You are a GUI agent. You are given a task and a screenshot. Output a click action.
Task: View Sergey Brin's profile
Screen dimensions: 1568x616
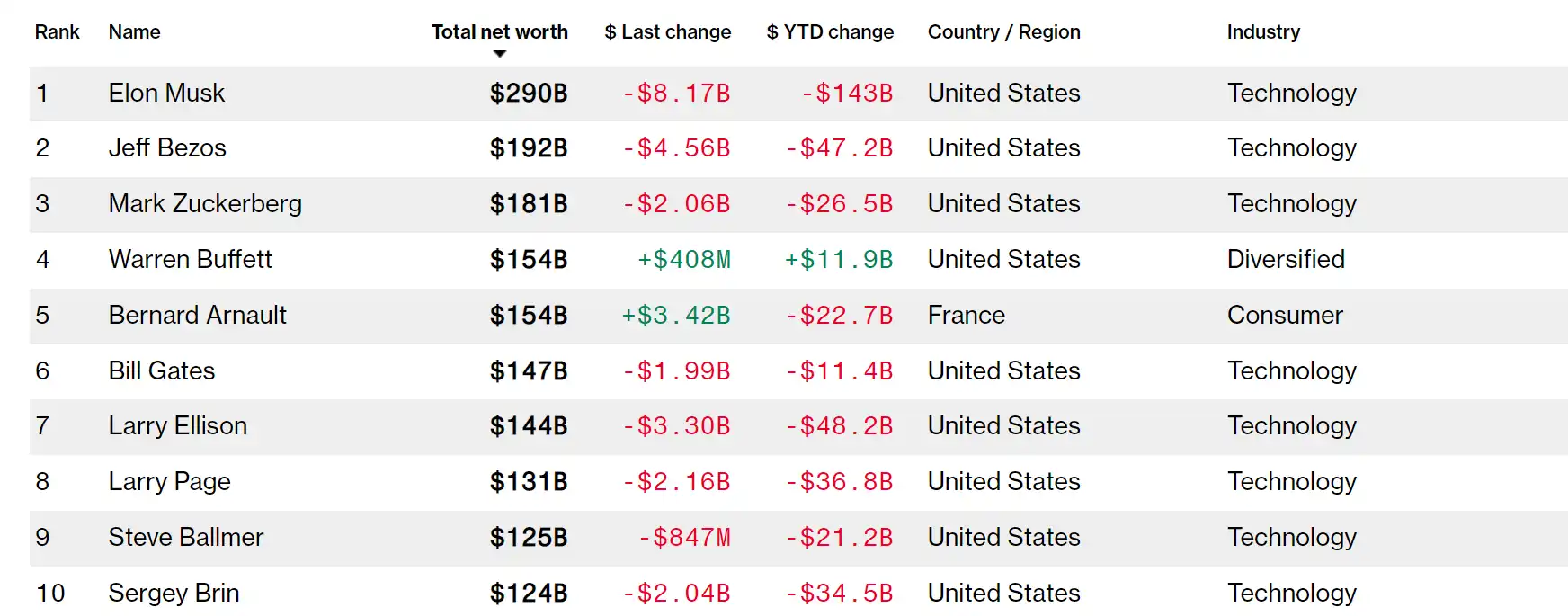174,594
